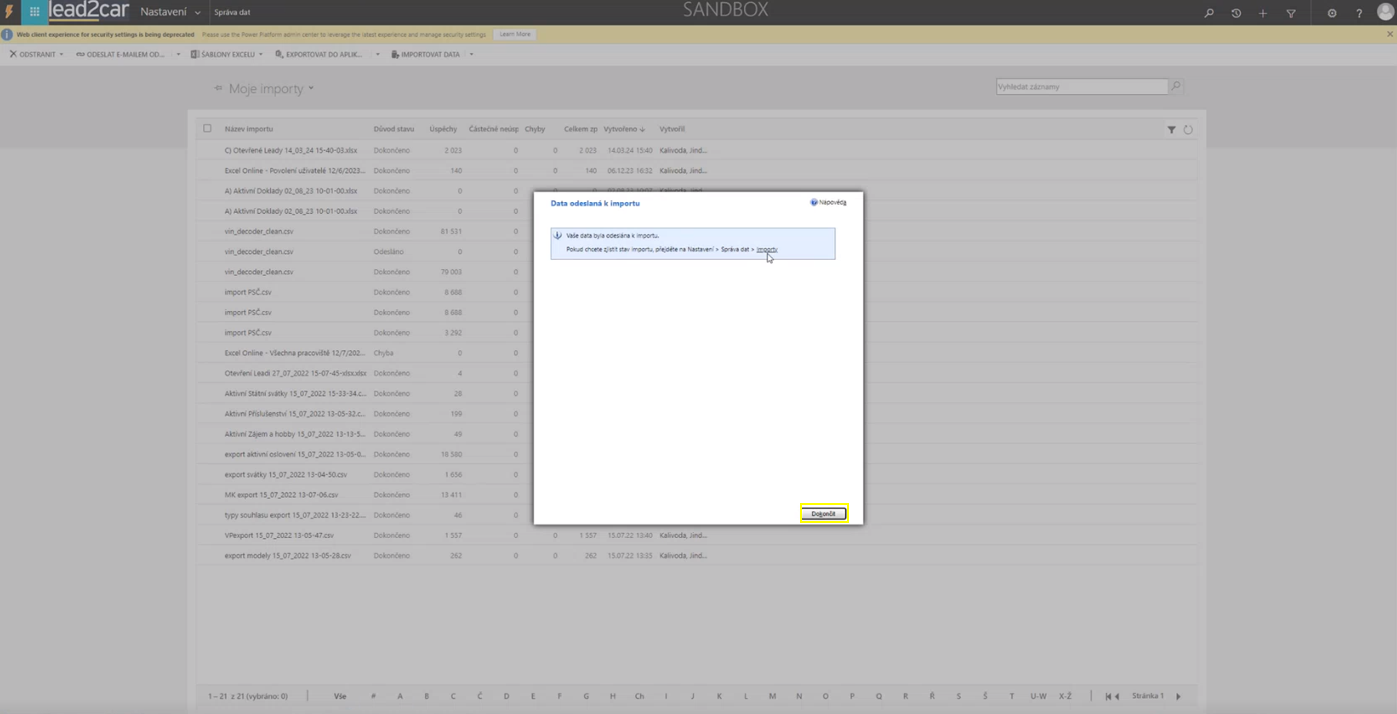The image size is (1397, 714).
Task: Click the grid filter funnel icon
Action: point(1171,129)
